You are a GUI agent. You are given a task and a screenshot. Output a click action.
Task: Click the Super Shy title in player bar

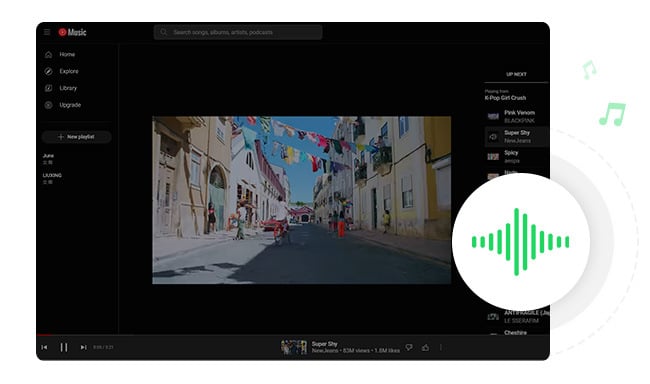click(324, 344)
